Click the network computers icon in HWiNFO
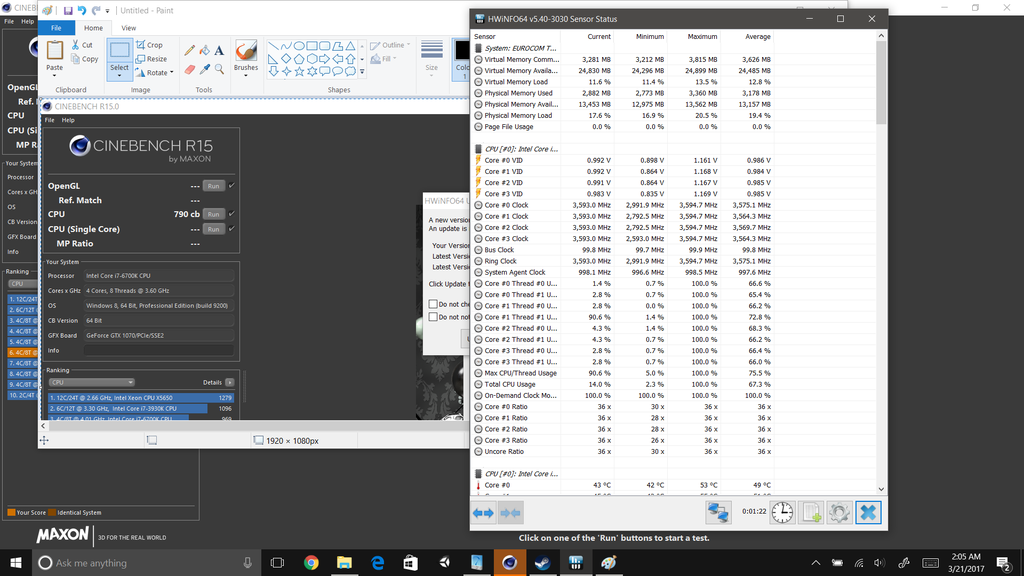Screen dimensions: 1024x576 click(718, 513)
